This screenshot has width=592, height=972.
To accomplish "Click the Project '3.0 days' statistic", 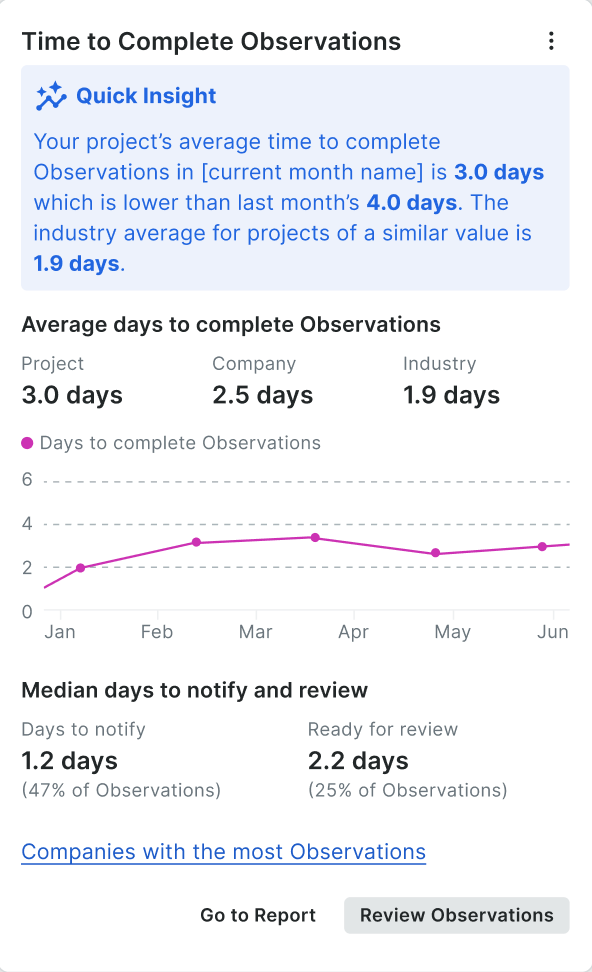I will click(x=72, y=395).
